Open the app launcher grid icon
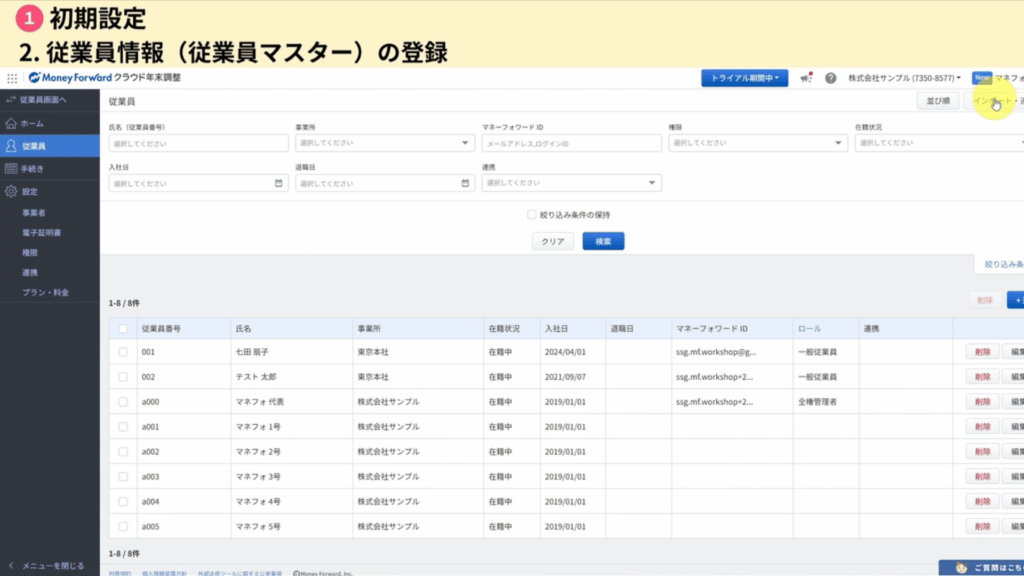 point(12,78)
